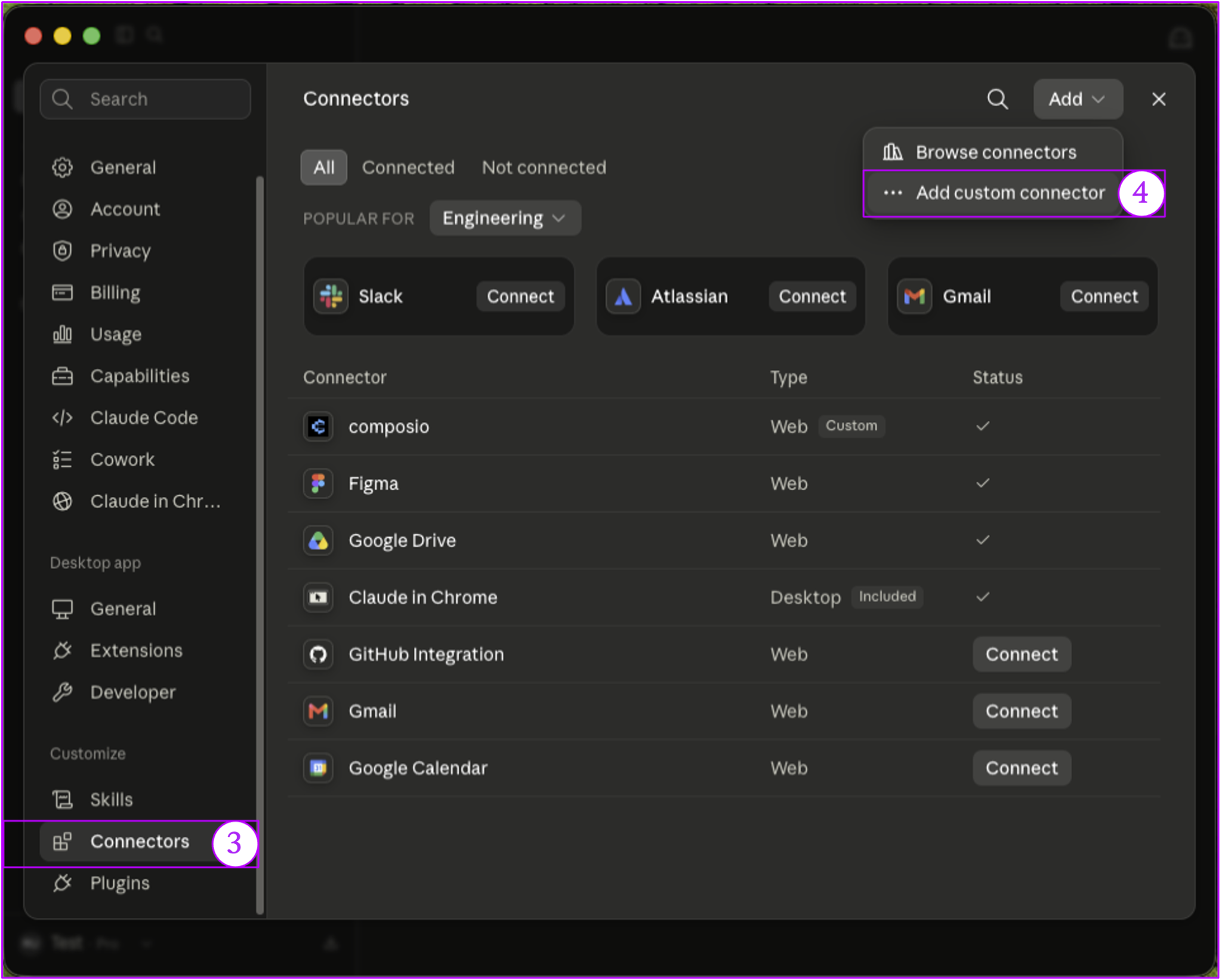Image resolution: width=1222 pixels, height=980 pixels.
Task: Connect Gmail from the popular card
Action: [x=1104, y=296]
